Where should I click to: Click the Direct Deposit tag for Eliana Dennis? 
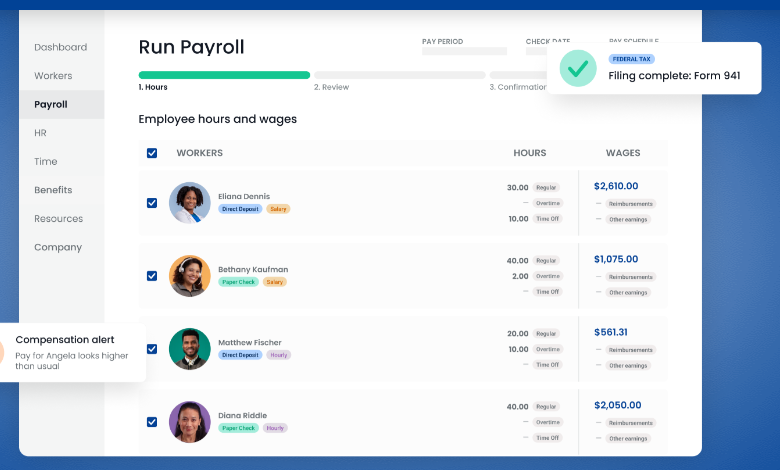tap(240, 209)
